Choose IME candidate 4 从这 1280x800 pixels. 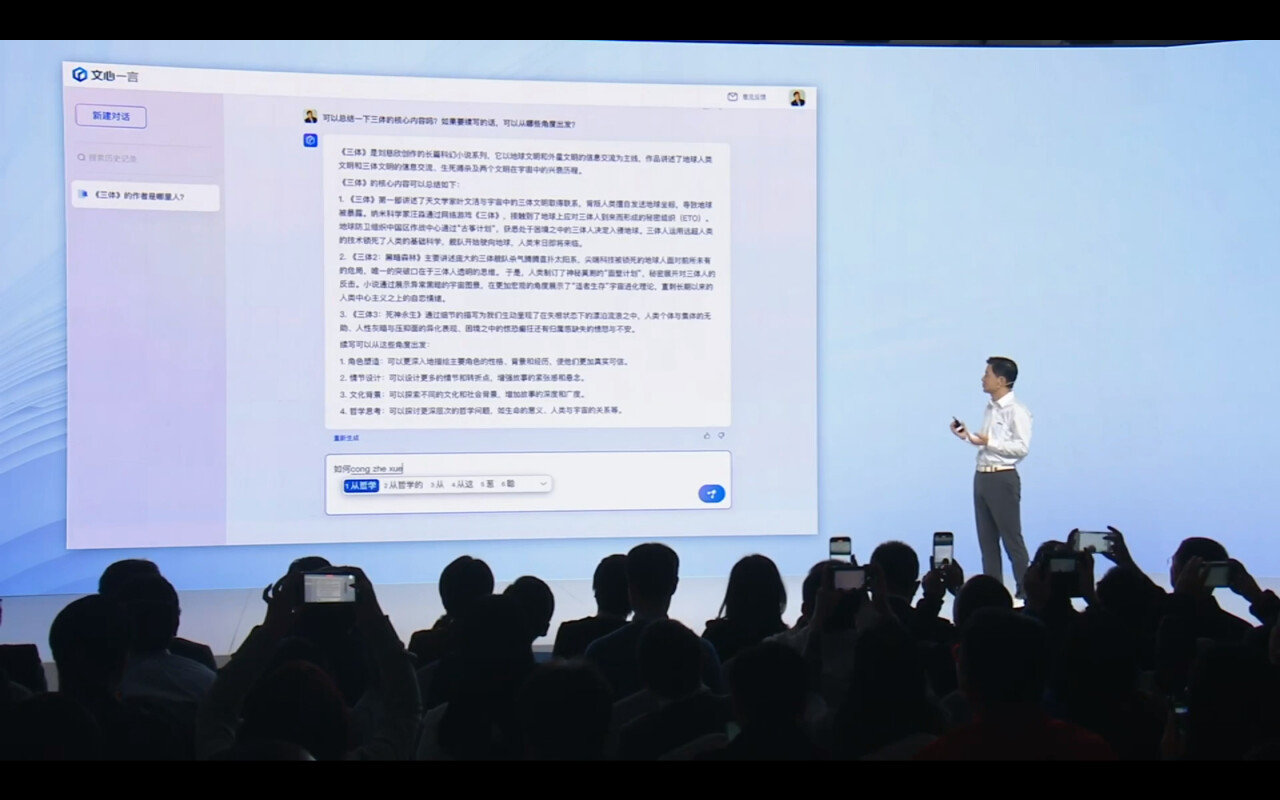pyautogui.click(x=463, y=485)
